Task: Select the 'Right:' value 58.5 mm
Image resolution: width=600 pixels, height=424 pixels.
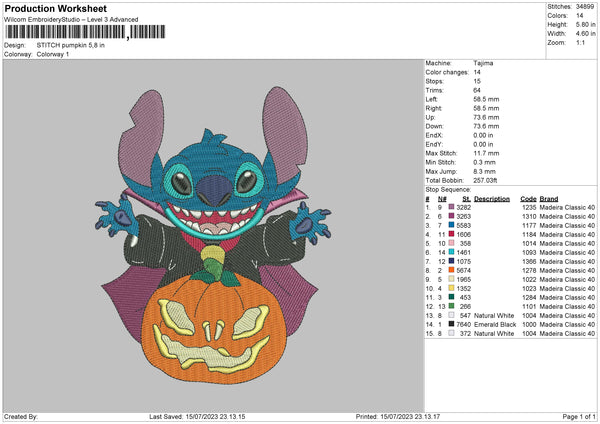Action: click(486, 108)
